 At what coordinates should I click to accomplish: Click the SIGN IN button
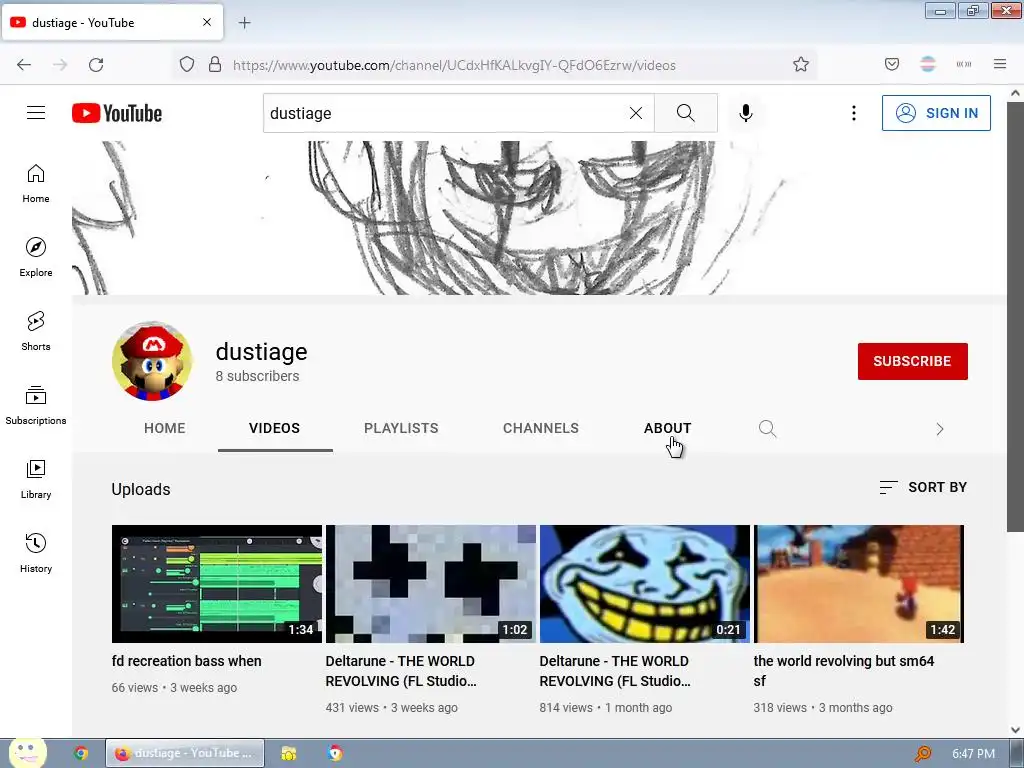coord(936,113)
